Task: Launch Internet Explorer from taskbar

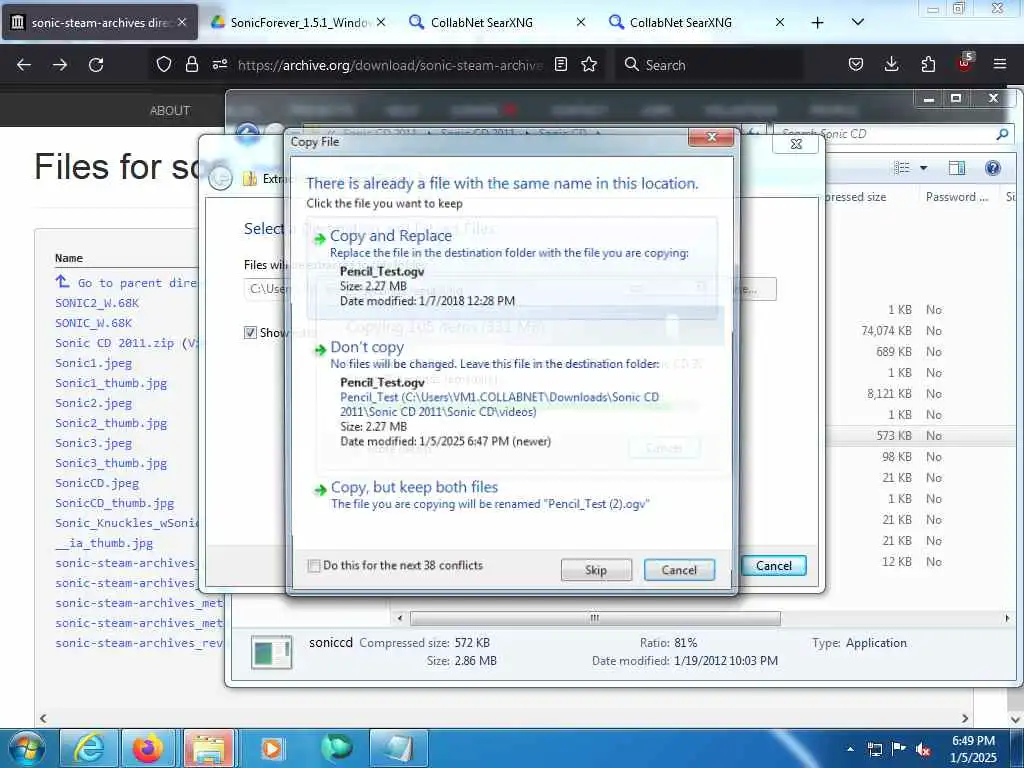Action: tap(88, 748)
